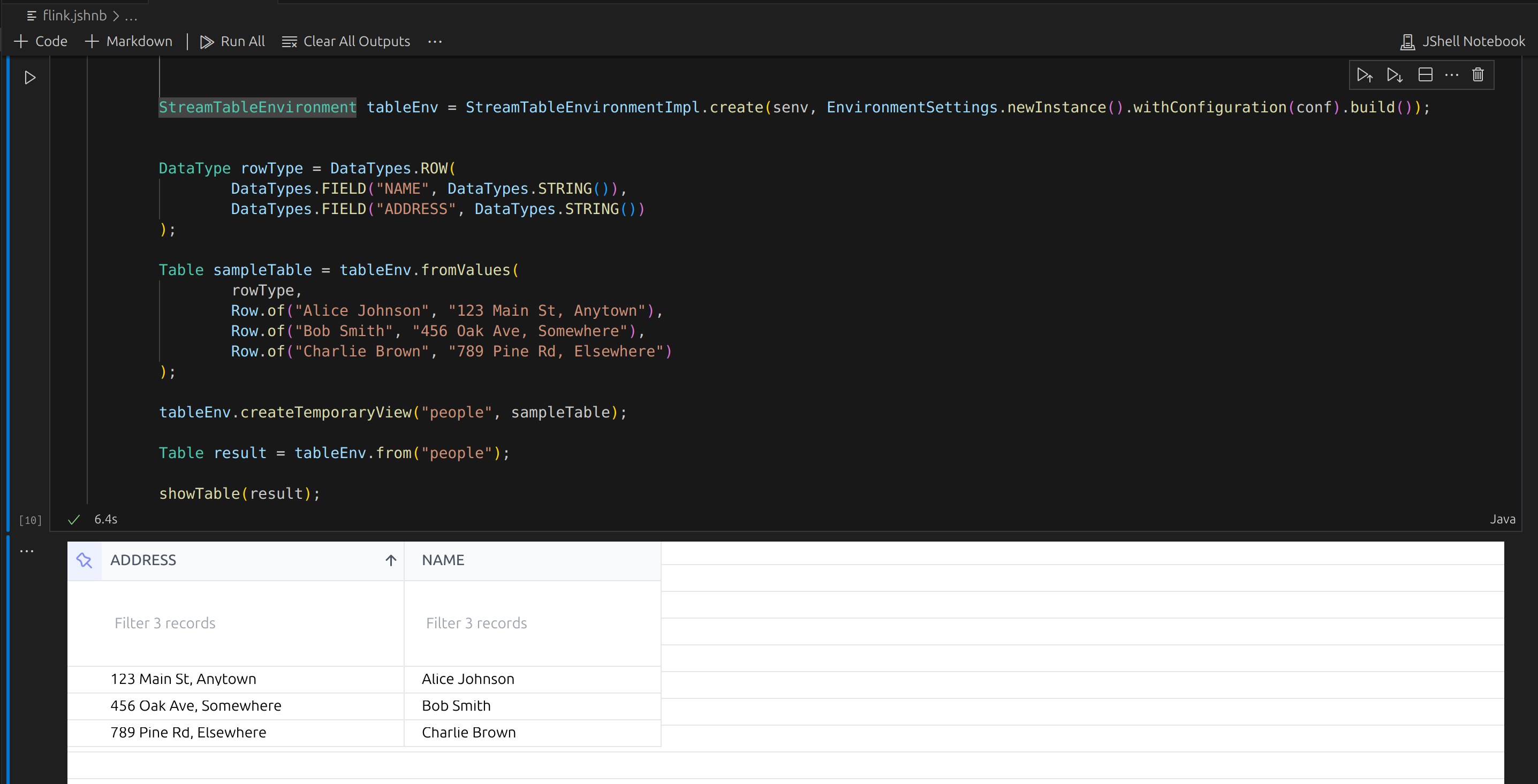
Task: Click the NAME column header
Action: tap(443, 560)
